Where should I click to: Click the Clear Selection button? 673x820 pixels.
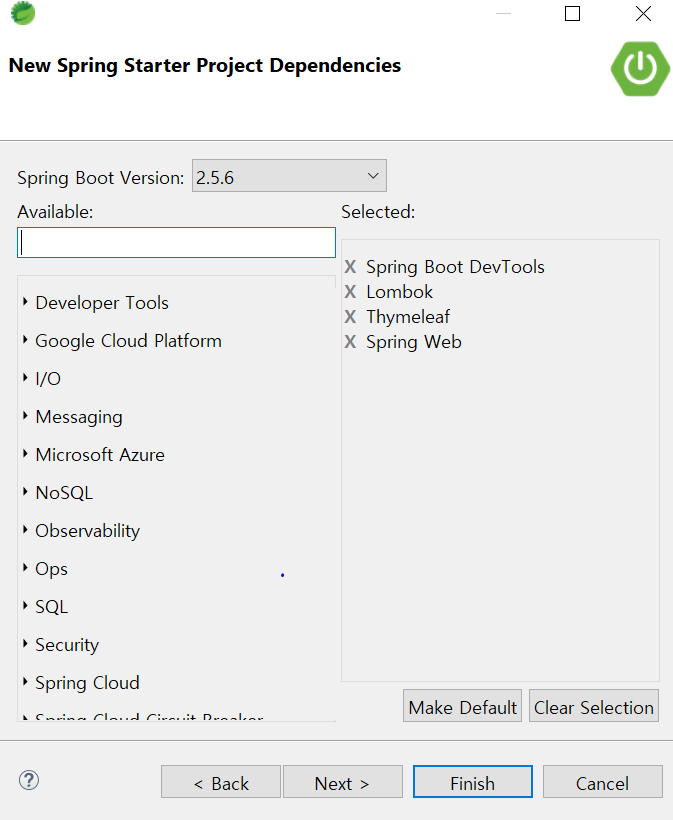[594, 707]
